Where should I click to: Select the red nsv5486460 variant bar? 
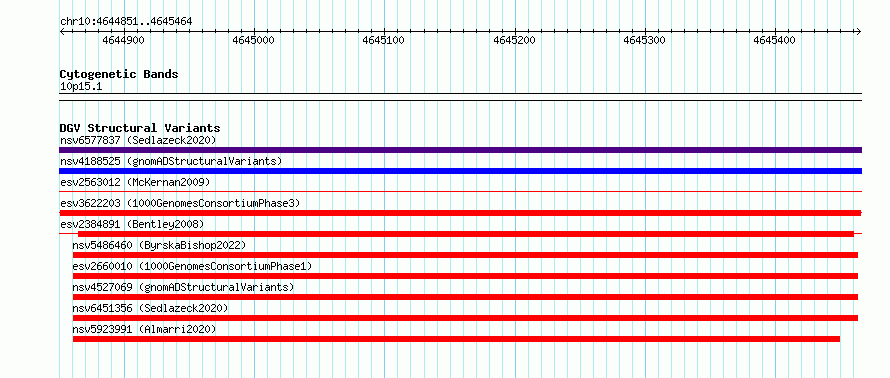click(465, 255)
